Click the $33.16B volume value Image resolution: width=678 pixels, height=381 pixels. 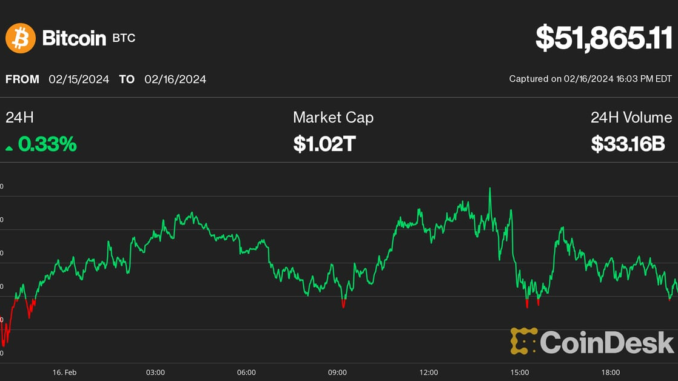(x=628, y=144)
